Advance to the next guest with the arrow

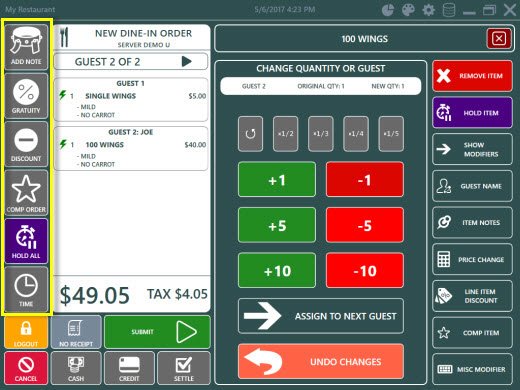tap(187, 61)
